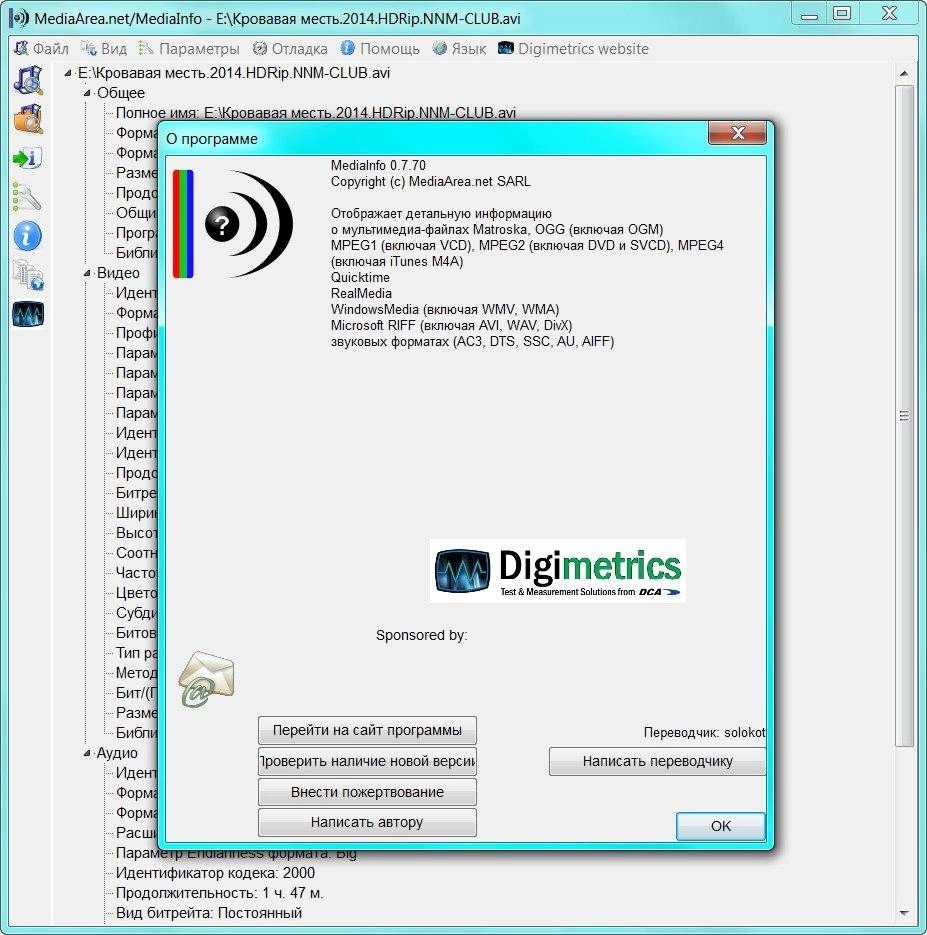Click the email envelope icon in About dialog
927x935 pixels.
(206, 679)
